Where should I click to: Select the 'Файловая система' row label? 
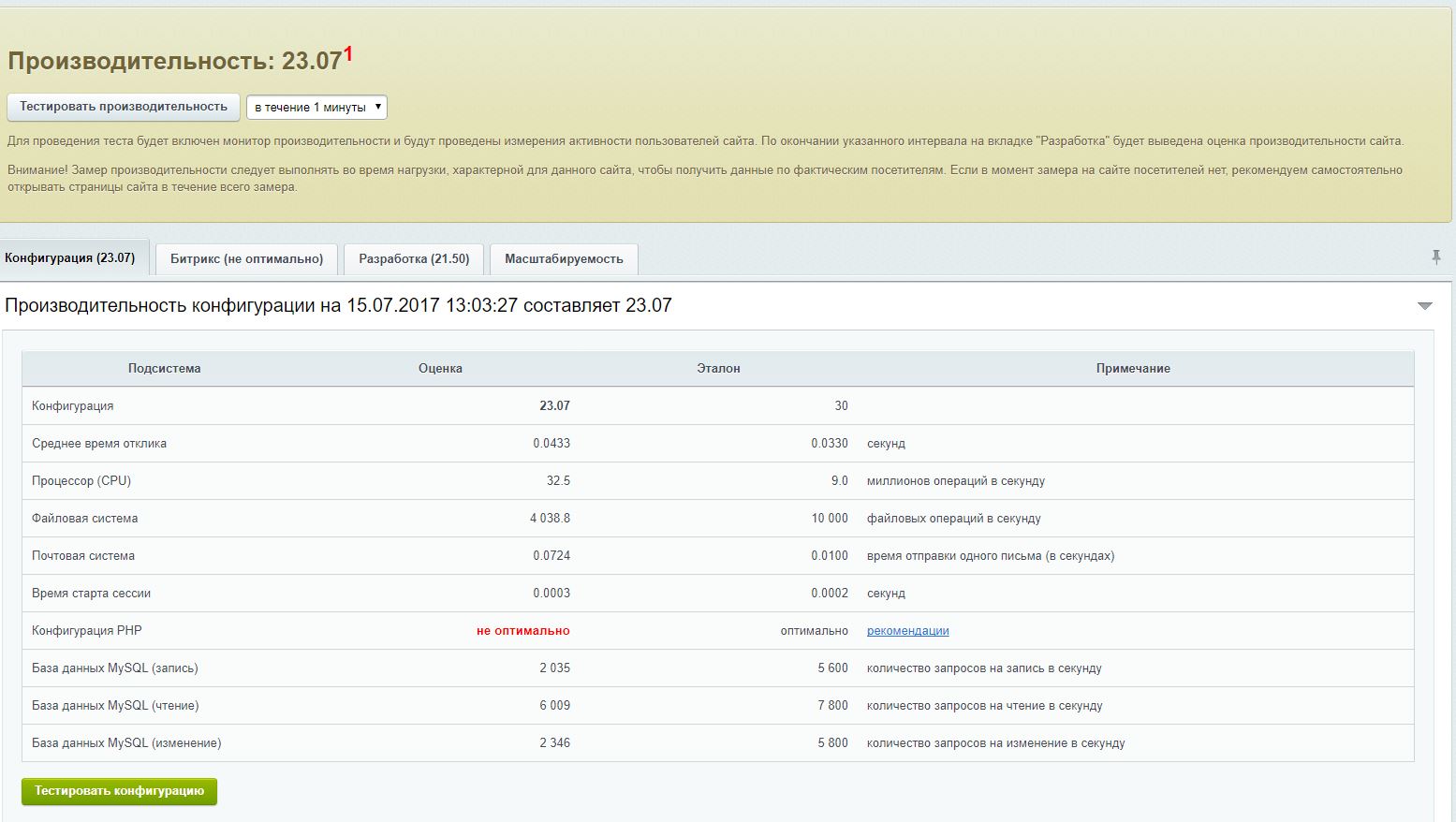pyautogui.click(x=84, y=519)
